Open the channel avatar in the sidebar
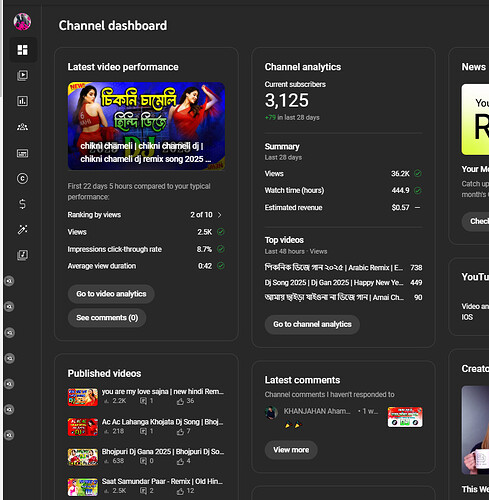Image resolution: width=489 pixels, height=500 pixels. click(22, 22)
